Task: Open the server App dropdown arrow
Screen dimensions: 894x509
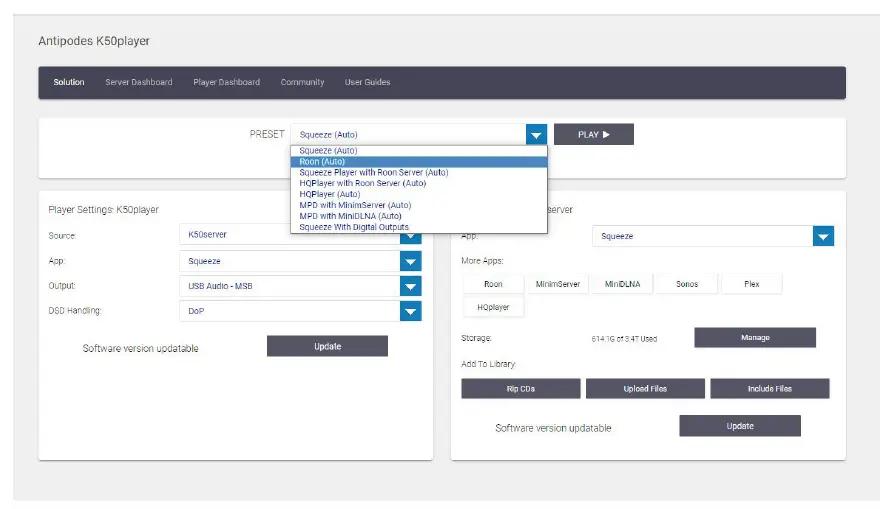Action: click(823, 236)
